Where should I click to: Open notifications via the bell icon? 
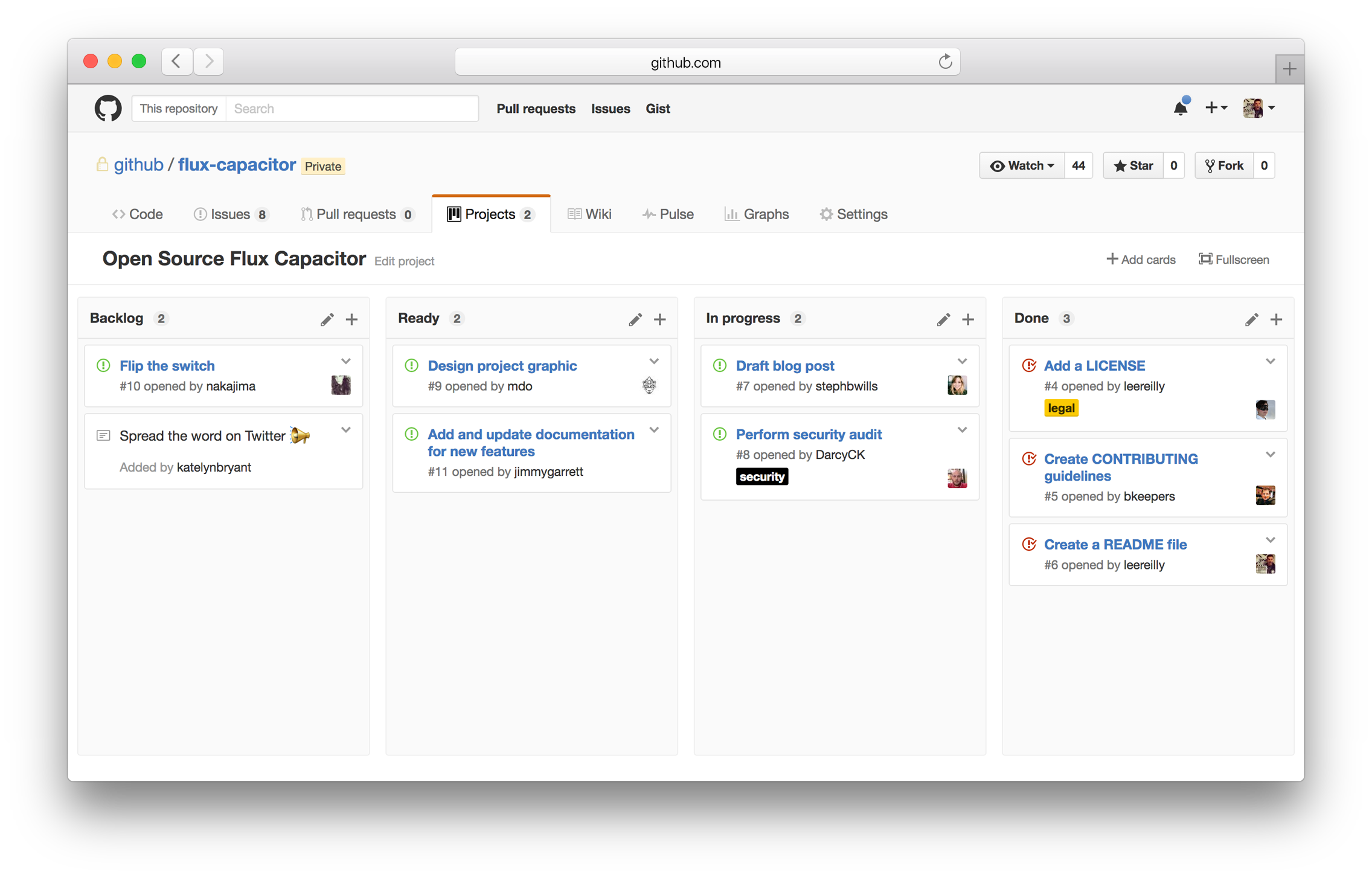pyautogui.click(x=1181, y=107)
